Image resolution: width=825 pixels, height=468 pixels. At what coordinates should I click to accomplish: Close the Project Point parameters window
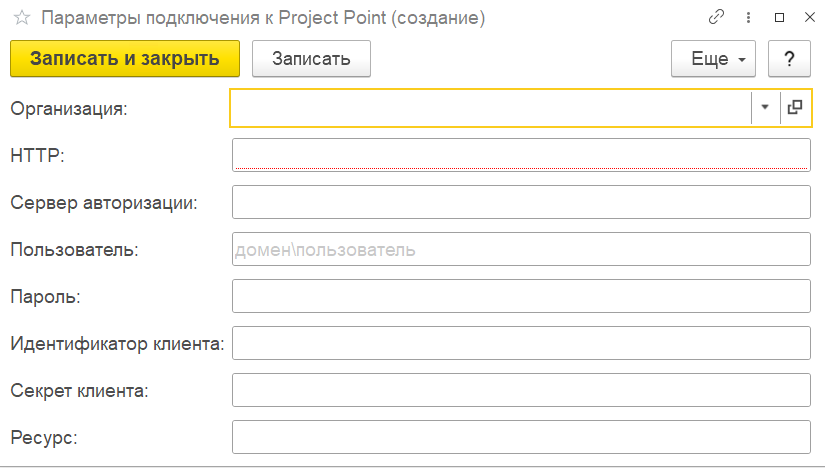tap(808, 18)
